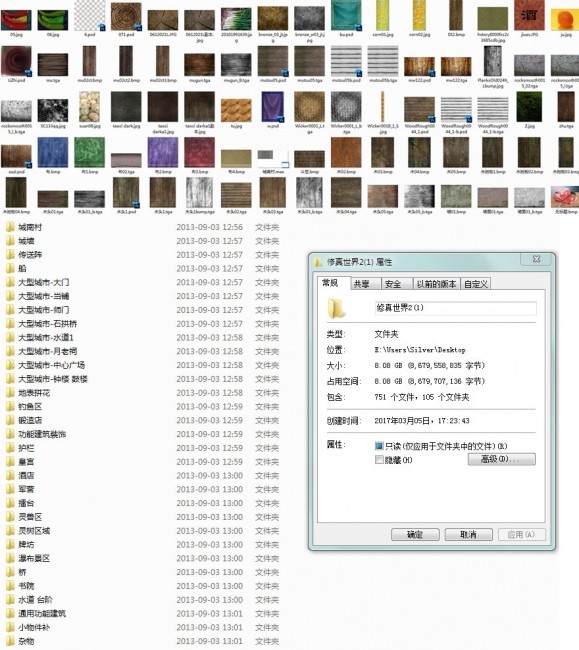
Task: Select the corn01.jpg yellow corn texture
Action: (x=383, y=15)
